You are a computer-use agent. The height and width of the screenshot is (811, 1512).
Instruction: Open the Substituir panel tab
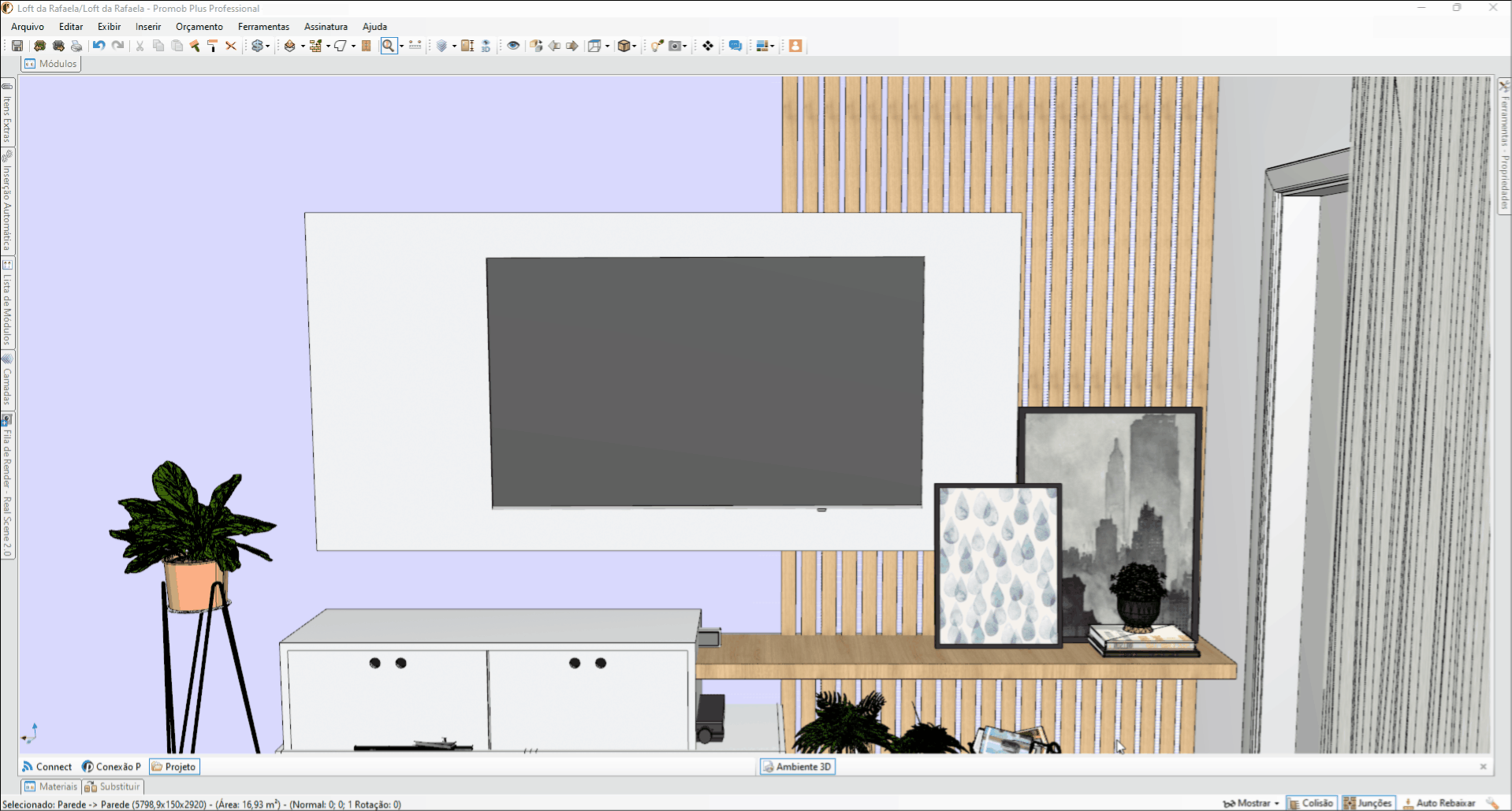point(112,787)
